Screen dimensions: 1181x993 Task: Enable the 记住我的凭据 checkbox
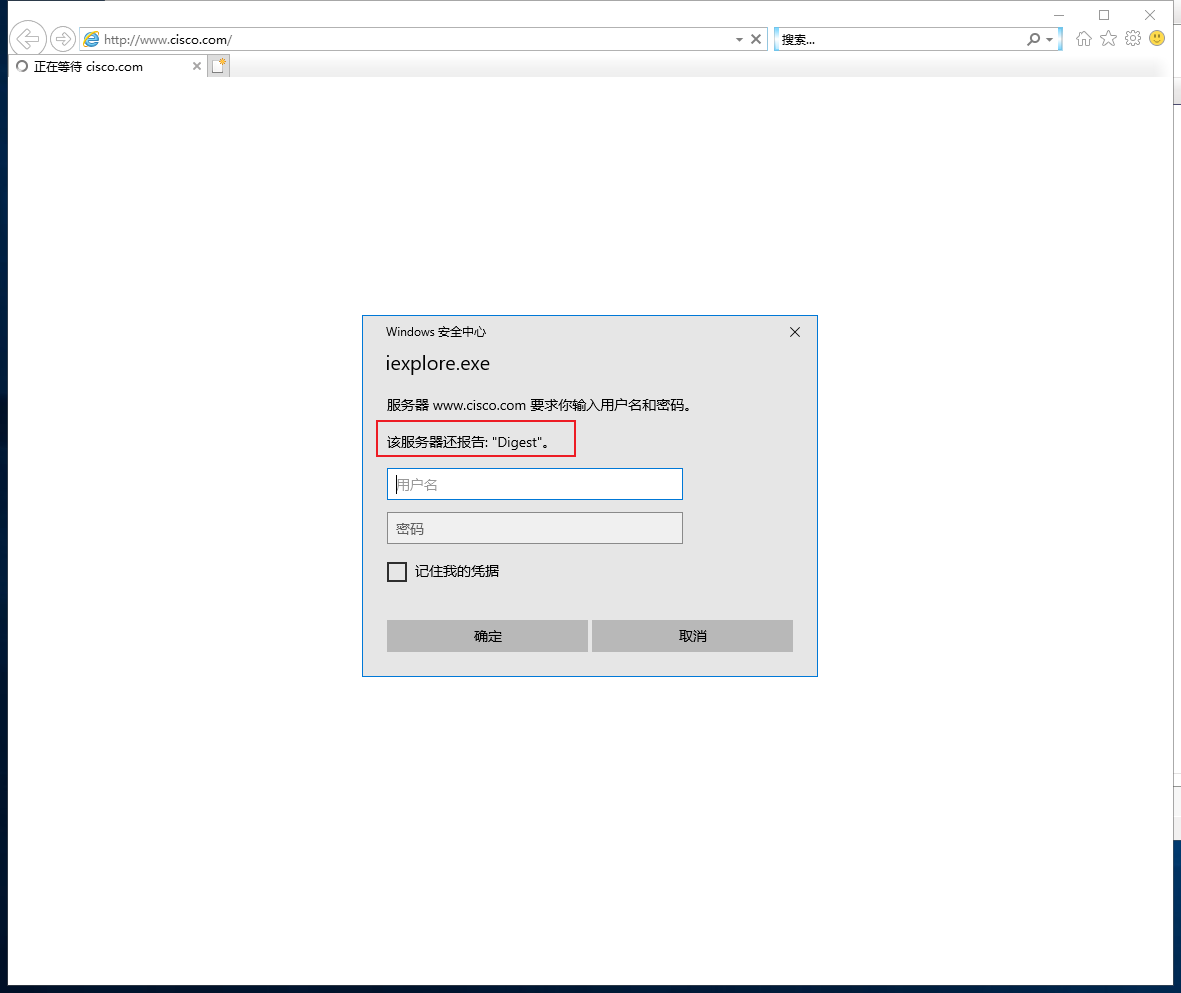pyautogui.click(x=397, y=572)
